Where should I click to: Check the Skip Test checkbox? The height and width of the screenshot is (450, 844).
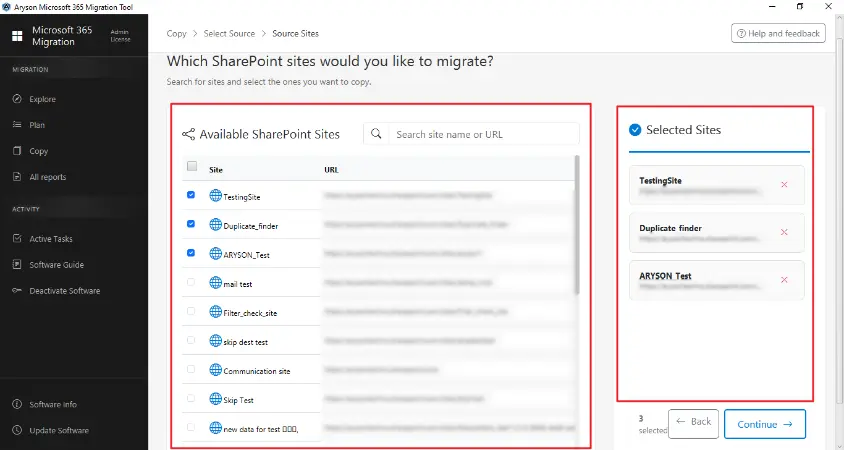(191, 398)
